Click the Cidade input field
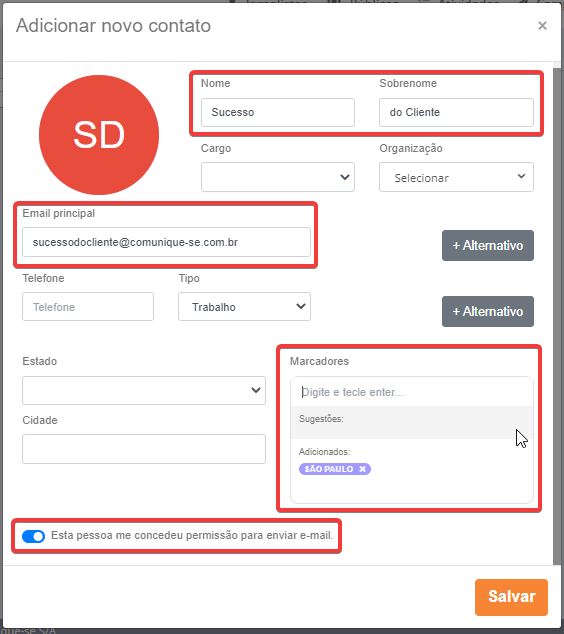The image size is (564, 634). tap(144, 449)
